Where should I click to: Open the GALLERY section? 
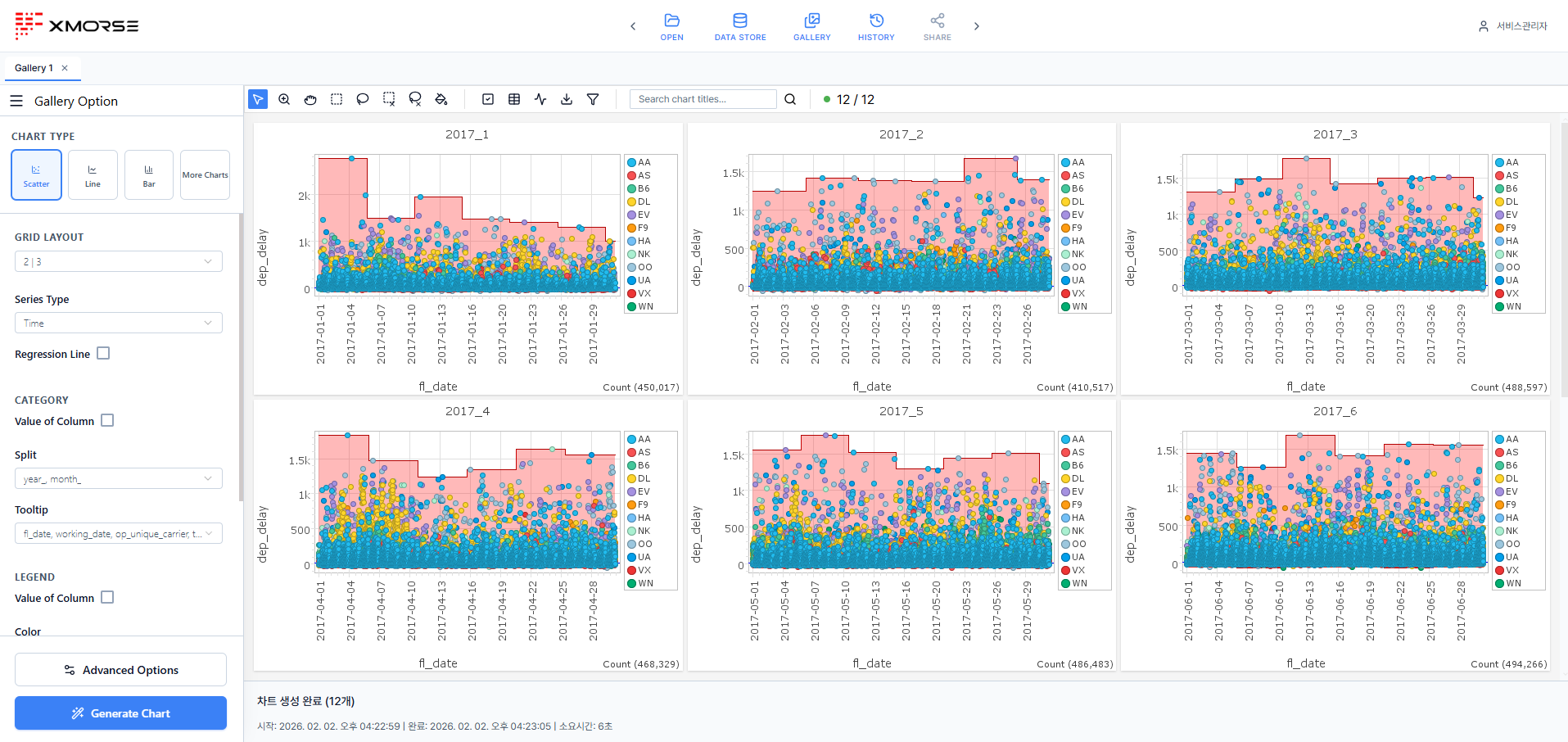click(812, 26)
